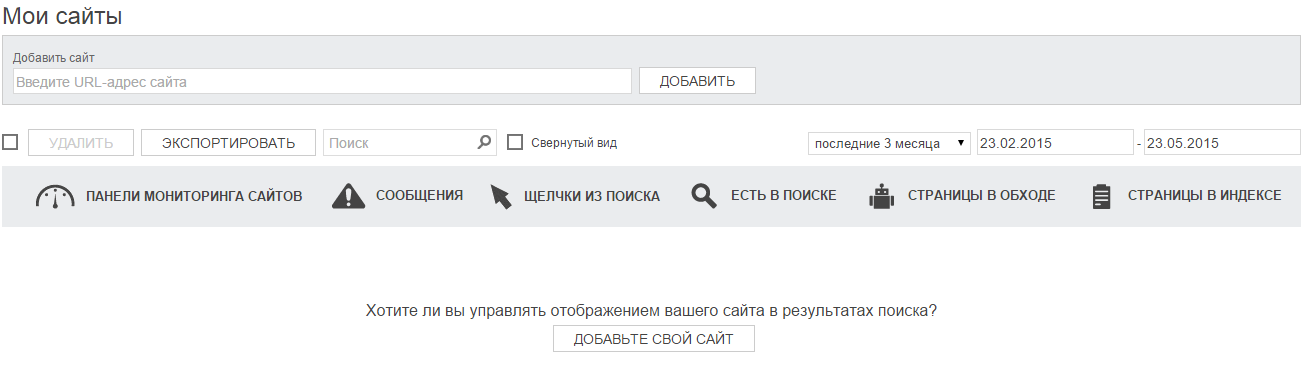Image resolution: width=1301 pixels, height=368 pixels.
Task: Click the ДОБАВЬТЕ СВОЙ САЙТ button
Action: point(654,339)
